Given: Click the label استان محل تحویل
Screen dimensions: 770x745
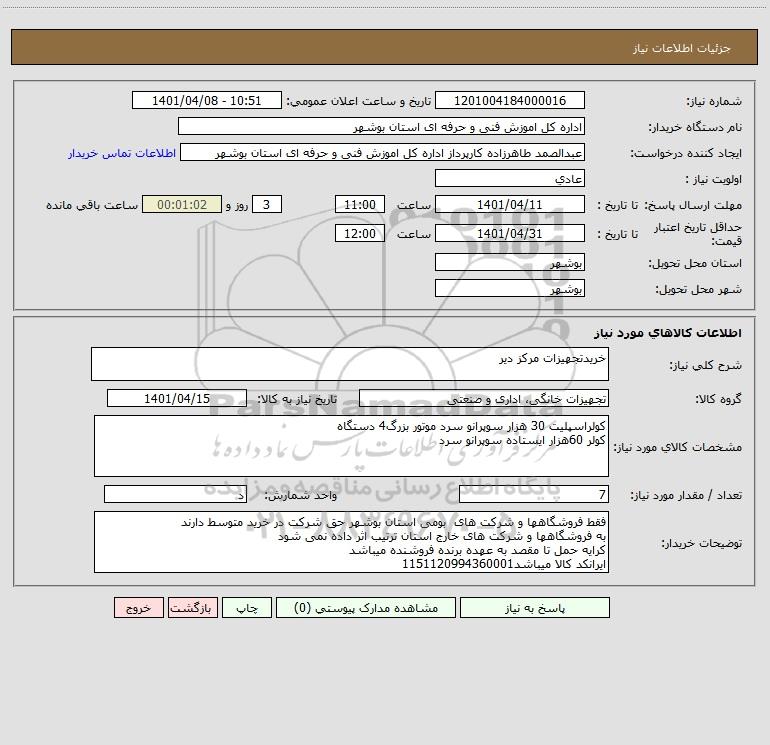Looking at the screenshot, I should 695,263.
